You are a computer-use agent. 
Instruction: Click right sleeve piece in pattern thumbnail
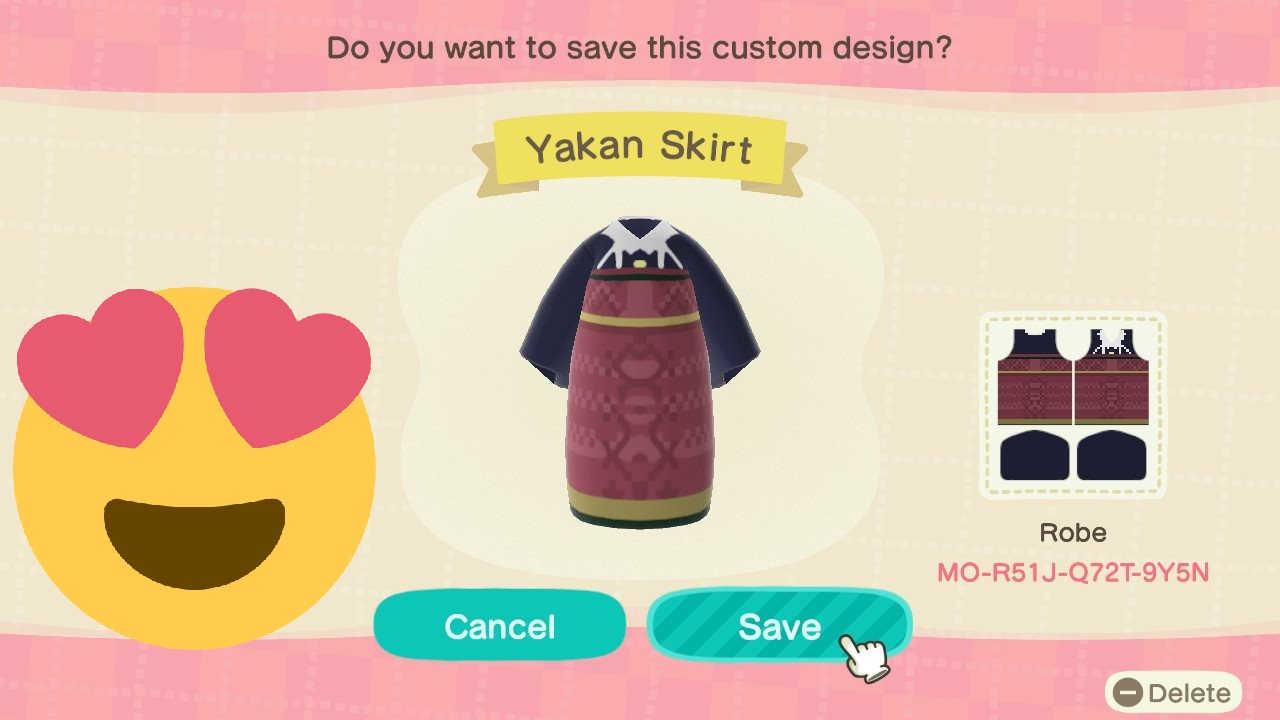coord(1111,456)
